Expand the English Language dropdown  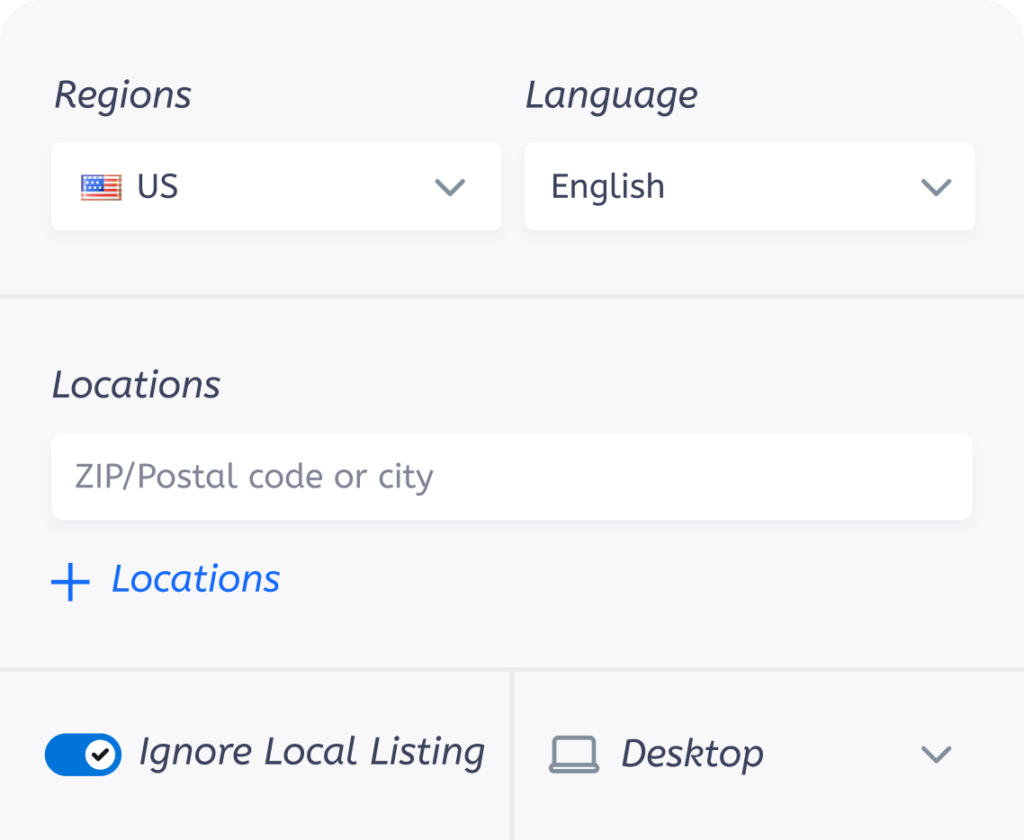[x=748, y=186]
